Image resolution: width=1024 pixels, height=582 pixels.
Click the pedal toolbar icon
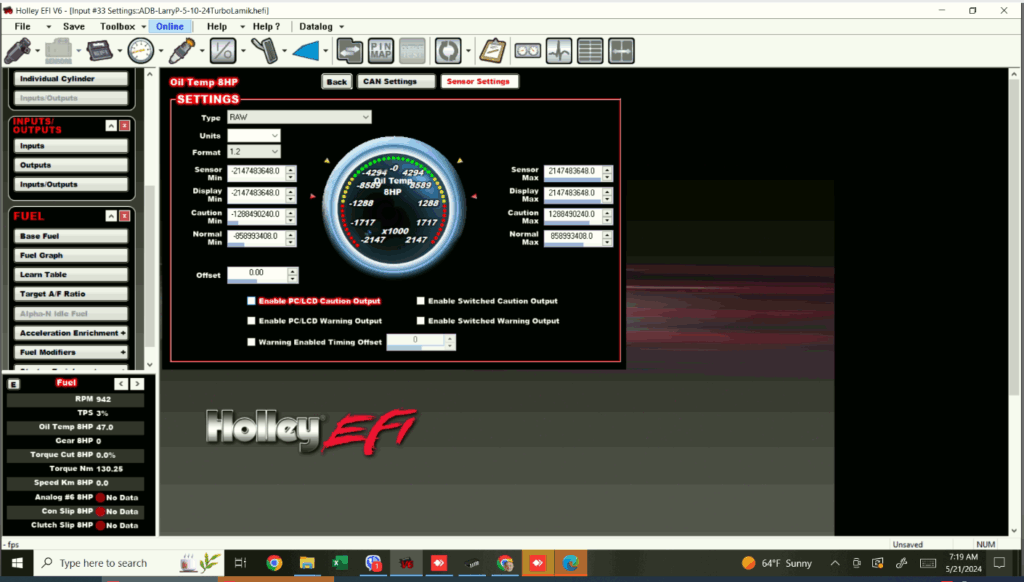264,50
